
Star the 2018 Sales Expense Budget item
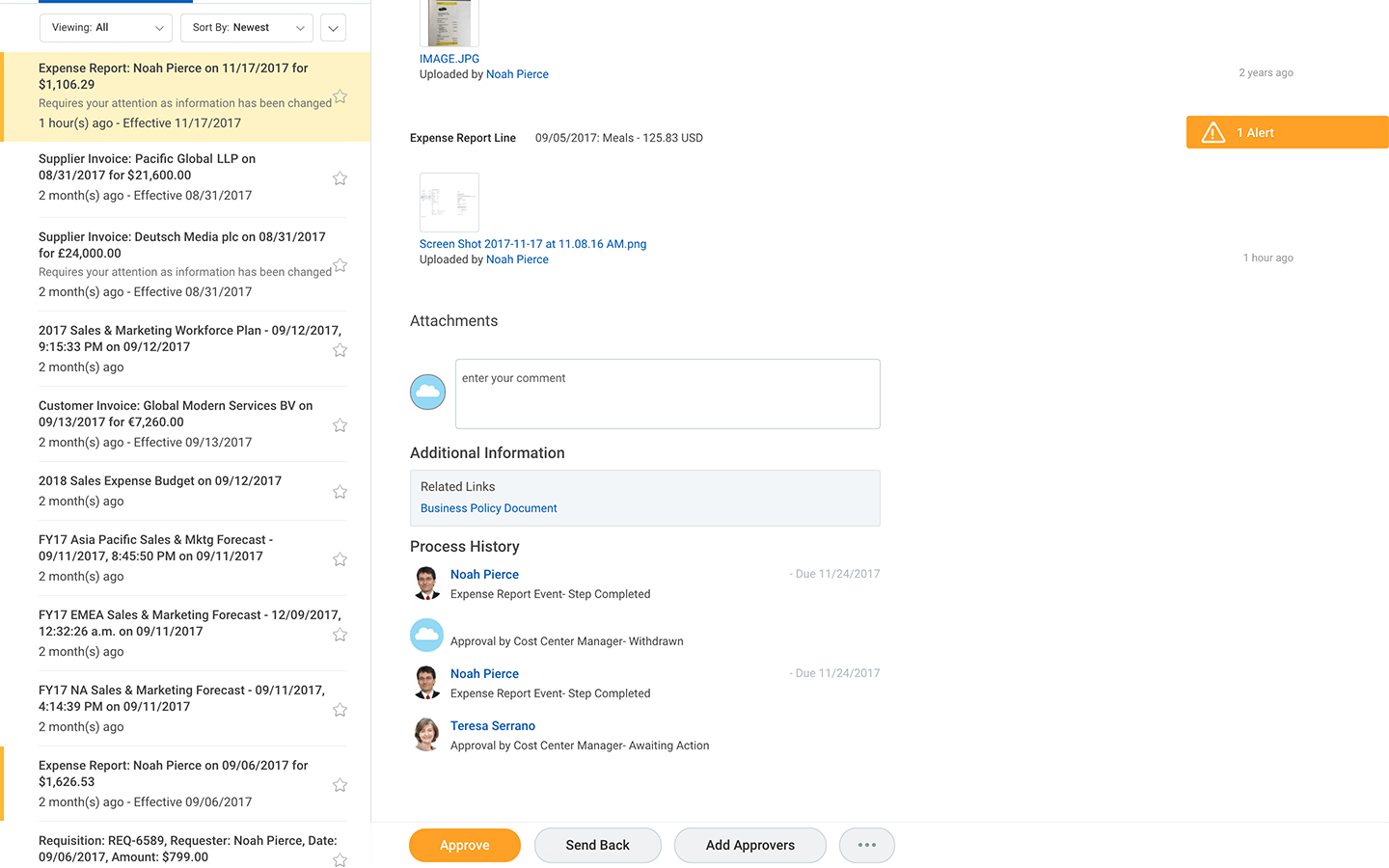coord(340,492)
